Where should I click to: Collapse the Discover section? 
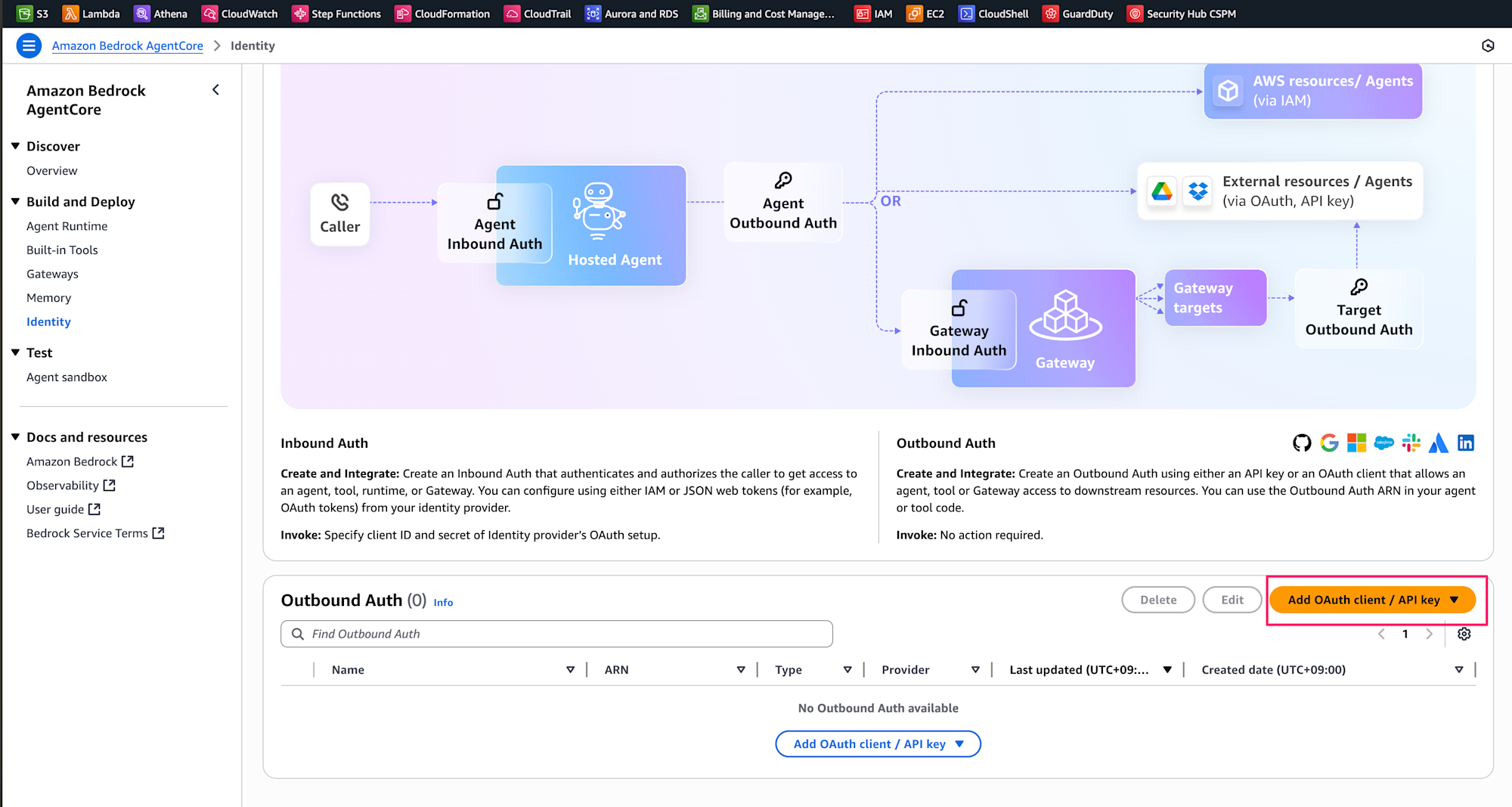point(16,146)
